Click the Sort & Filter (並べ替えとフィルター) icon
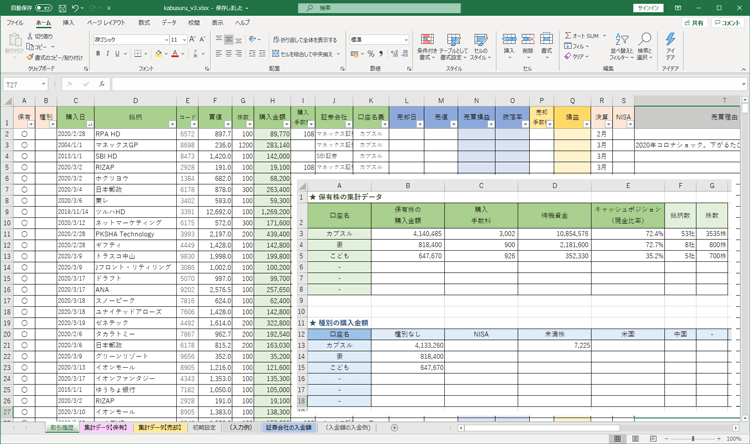 pyautogui.click(x=619, y=48)
